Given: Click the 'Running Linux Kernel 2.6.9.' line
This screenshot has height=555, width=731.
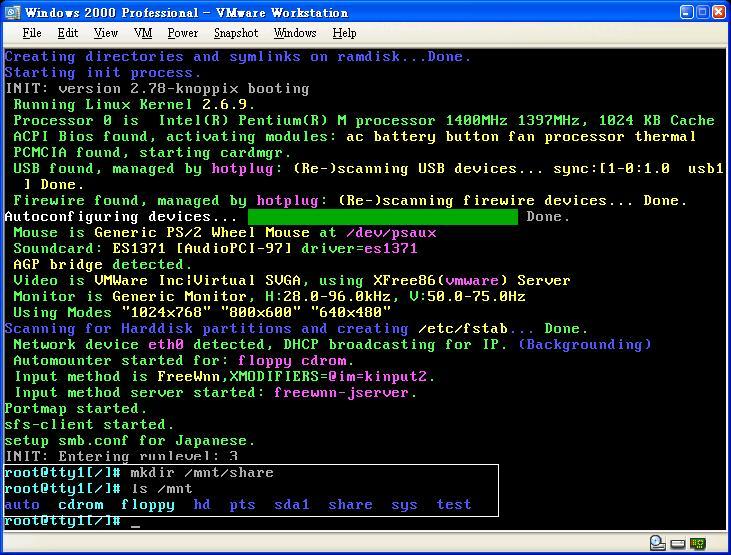Looking at the screenshot, I should pyautogui.click(x=134, y=105).
